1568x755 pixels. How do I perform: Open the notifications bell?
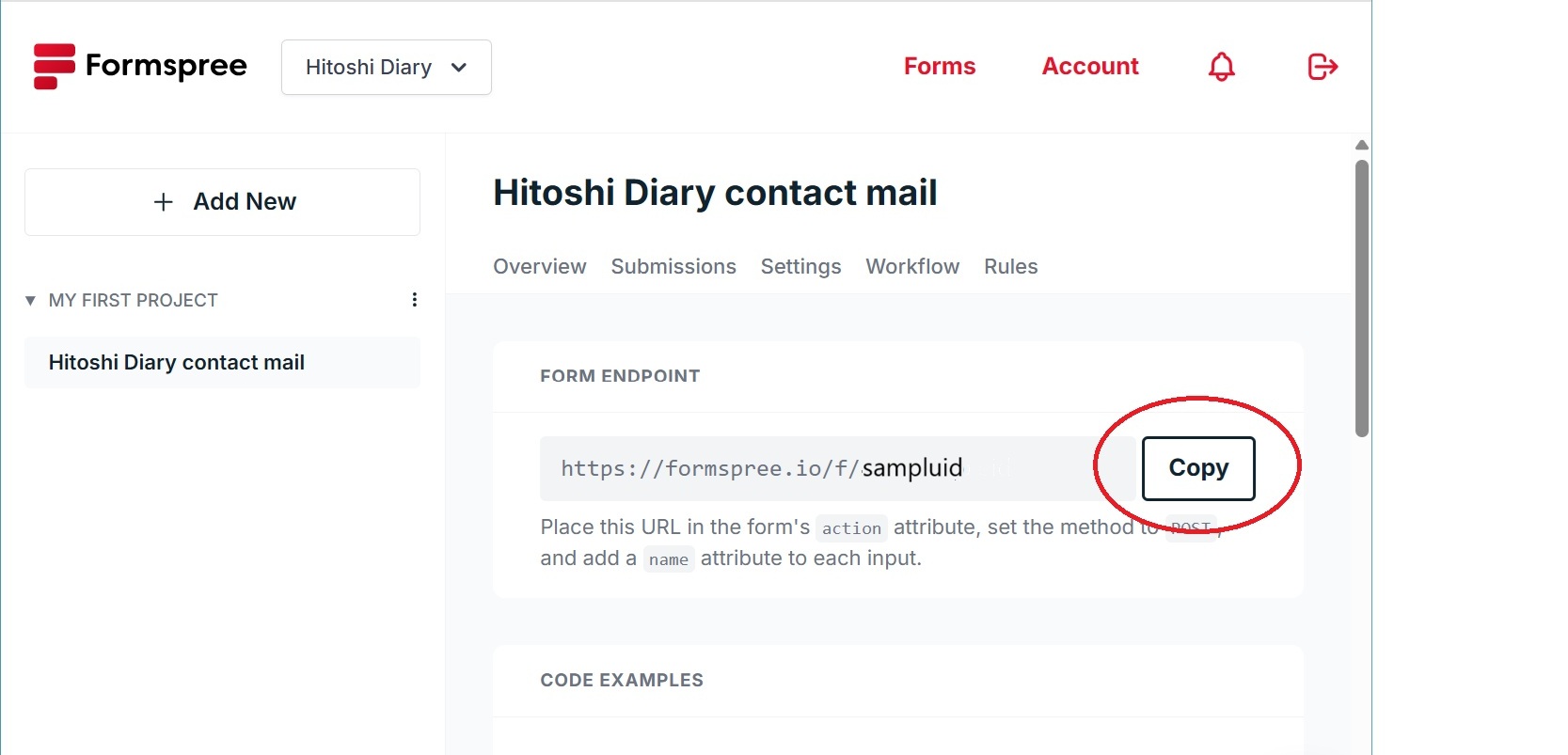(1221, 67)
